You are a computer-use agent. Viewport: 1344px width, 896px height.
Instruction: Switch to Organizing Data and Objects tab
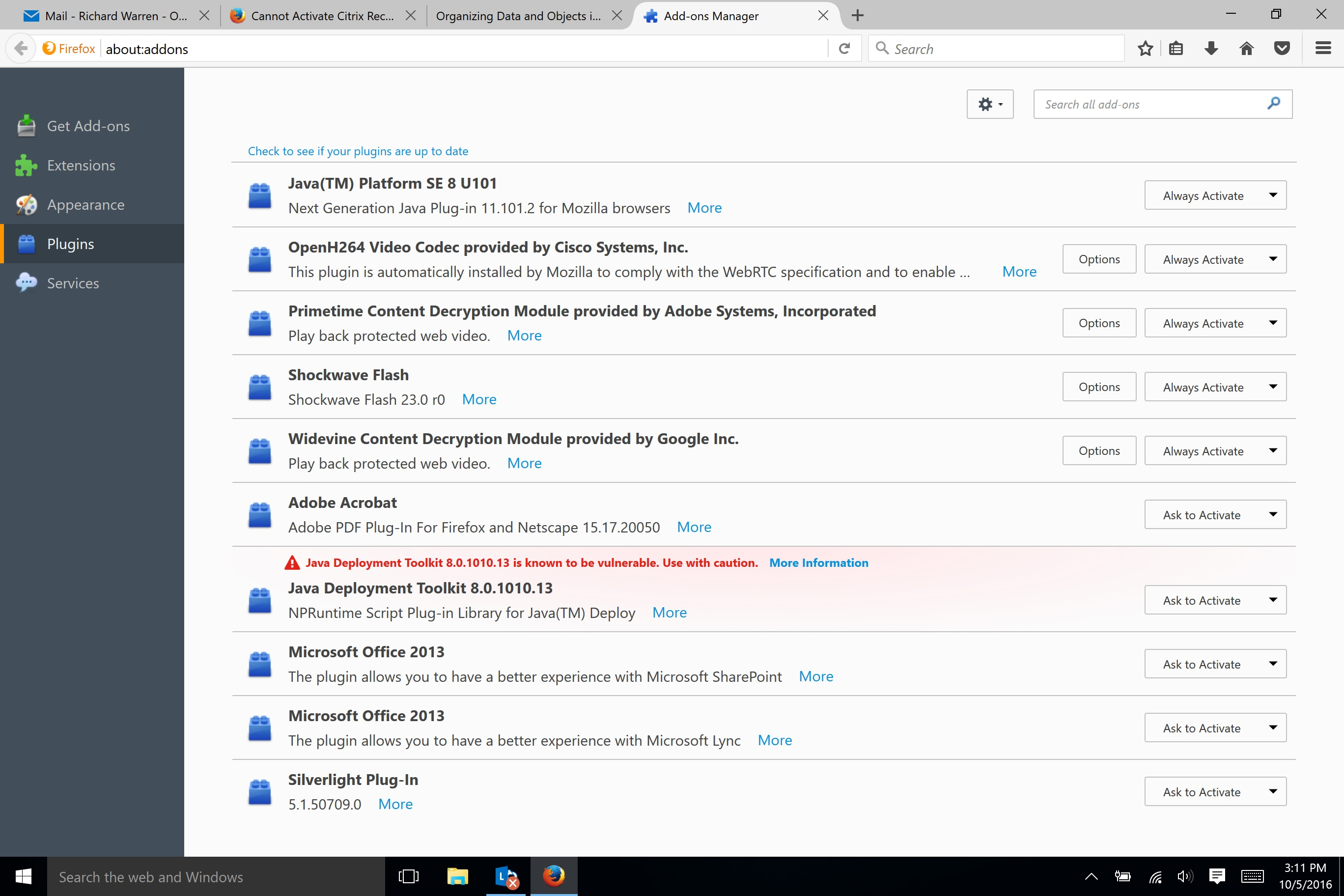(x=519, y=16)
